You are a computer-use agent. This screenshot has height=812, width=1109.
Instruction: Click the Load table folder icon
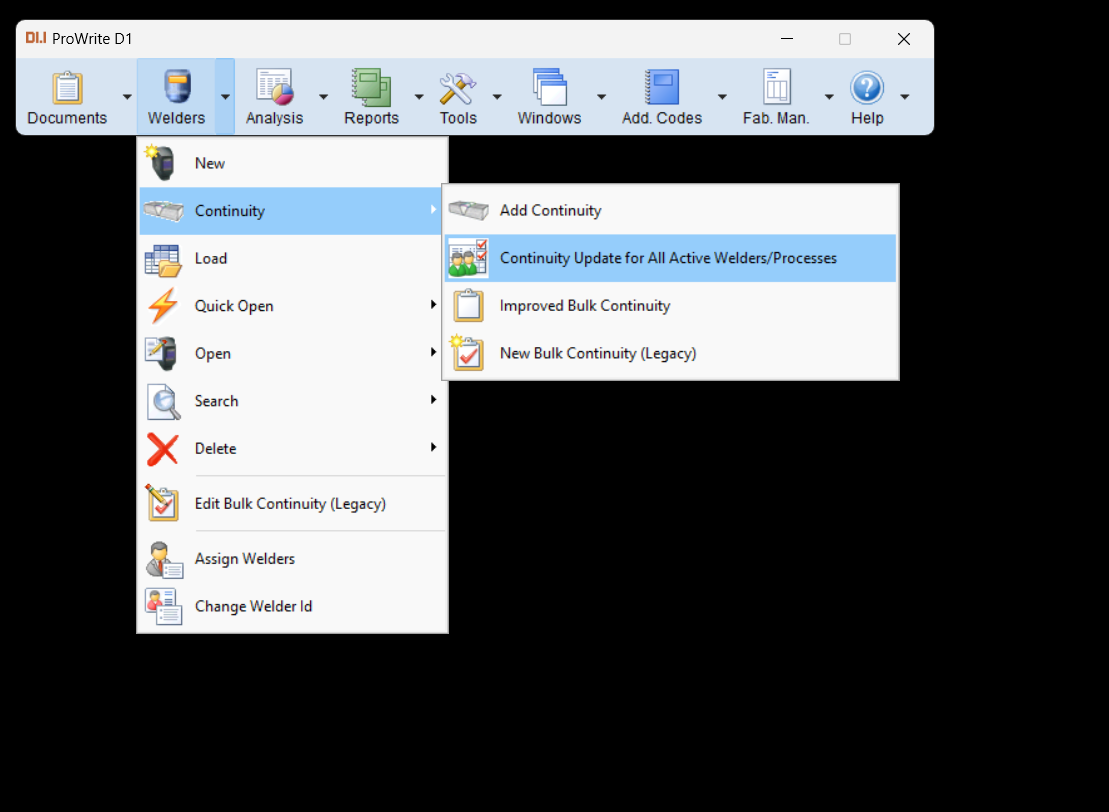pos(163,259)
